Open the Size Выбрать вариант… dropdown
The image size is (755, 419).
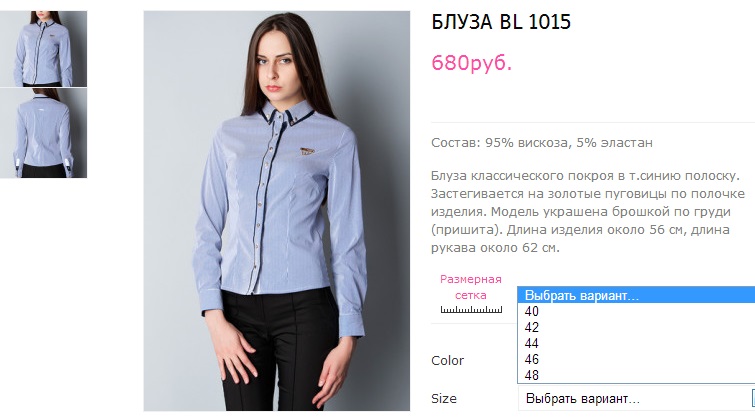click(x=637, y=399)
